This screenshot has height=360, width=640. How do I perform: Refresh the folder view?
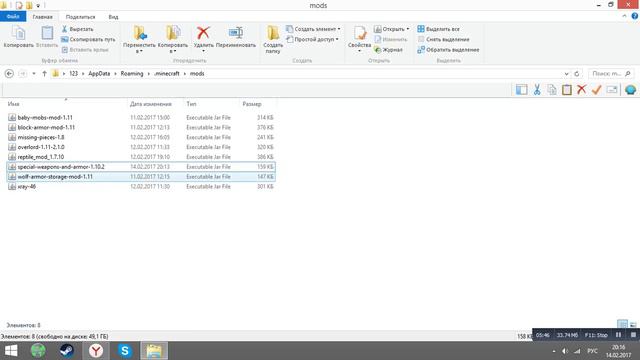577,74
